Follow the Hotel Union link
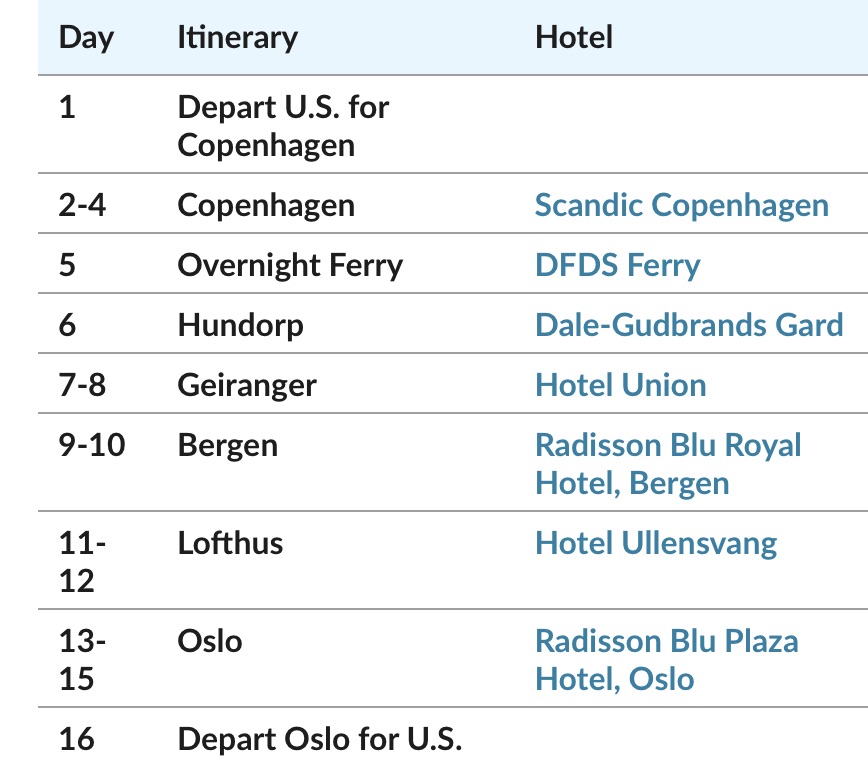This screenshot has width=868, height=781. [620, 384]
